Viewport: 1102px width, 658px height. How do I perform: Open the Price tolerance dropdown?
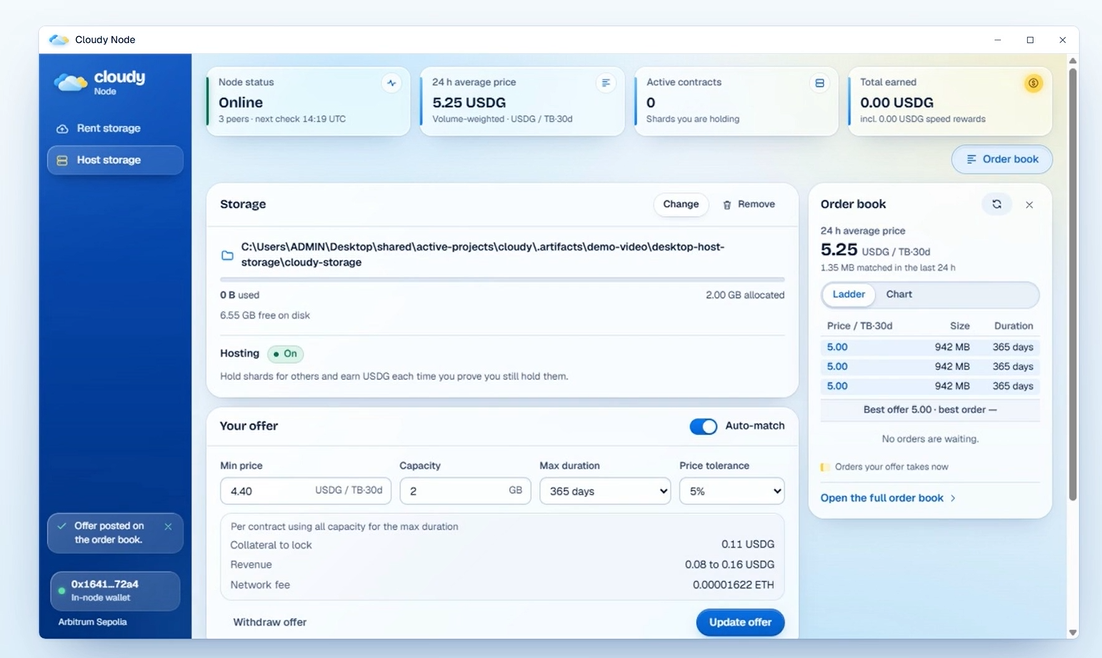pos(732,491)
